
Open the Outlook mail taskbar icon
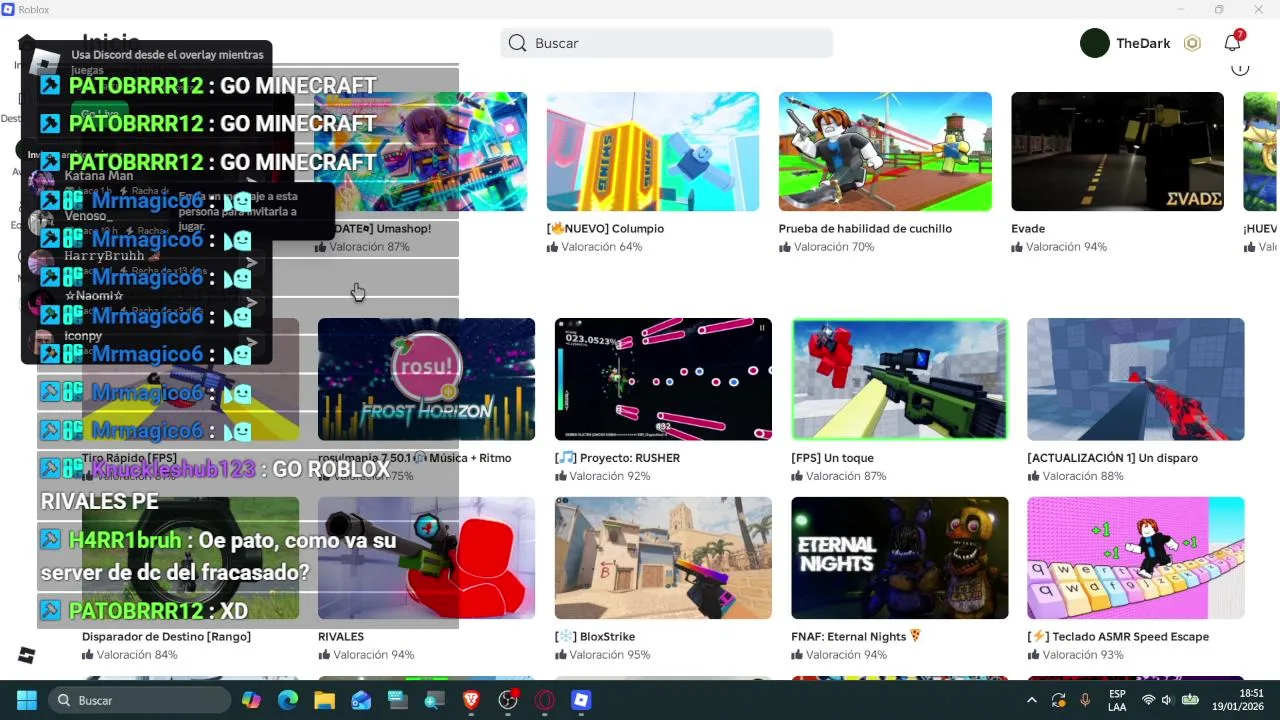361,700
